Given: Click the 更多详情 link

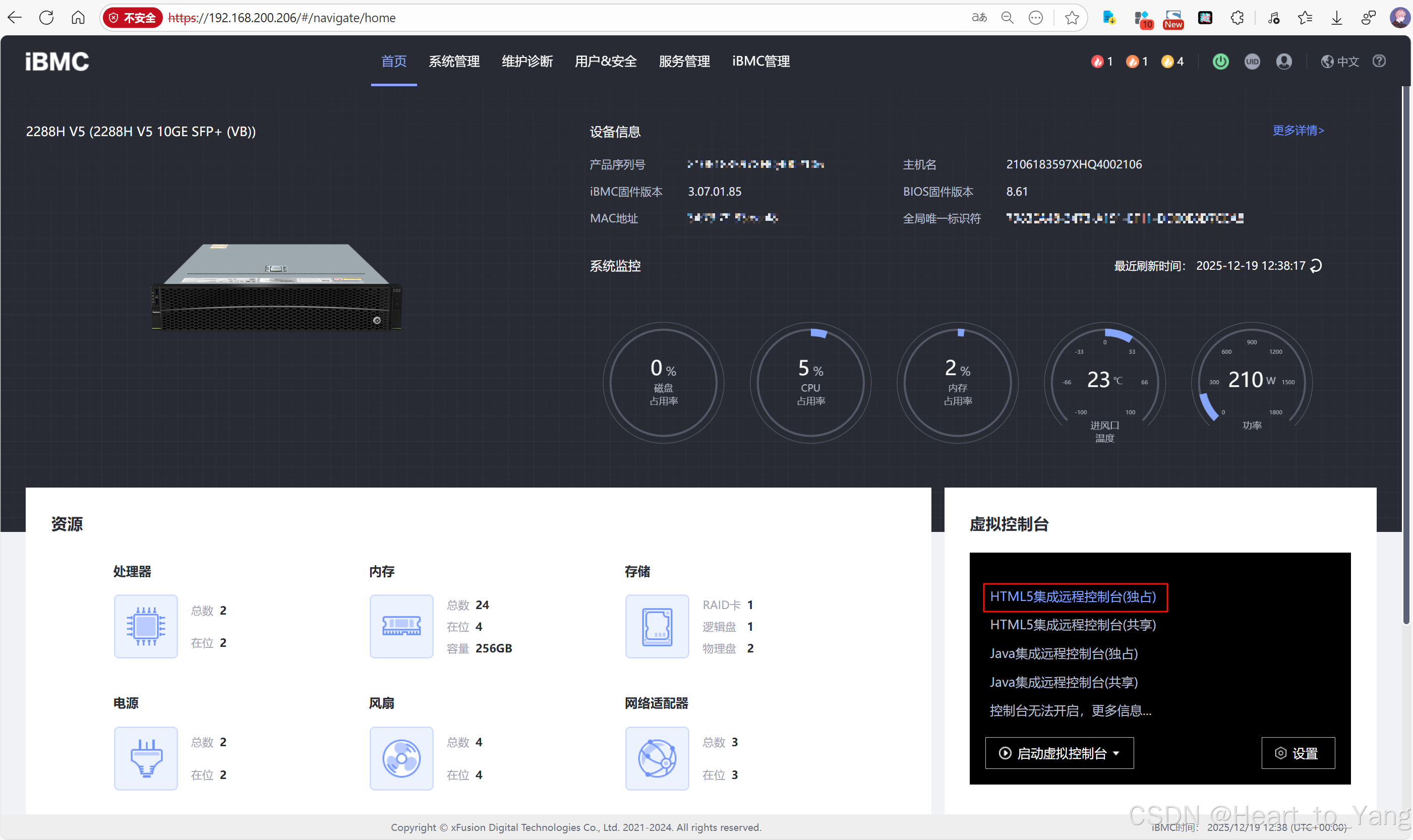Looking at the screenshot, I should tap(1298, 131).
